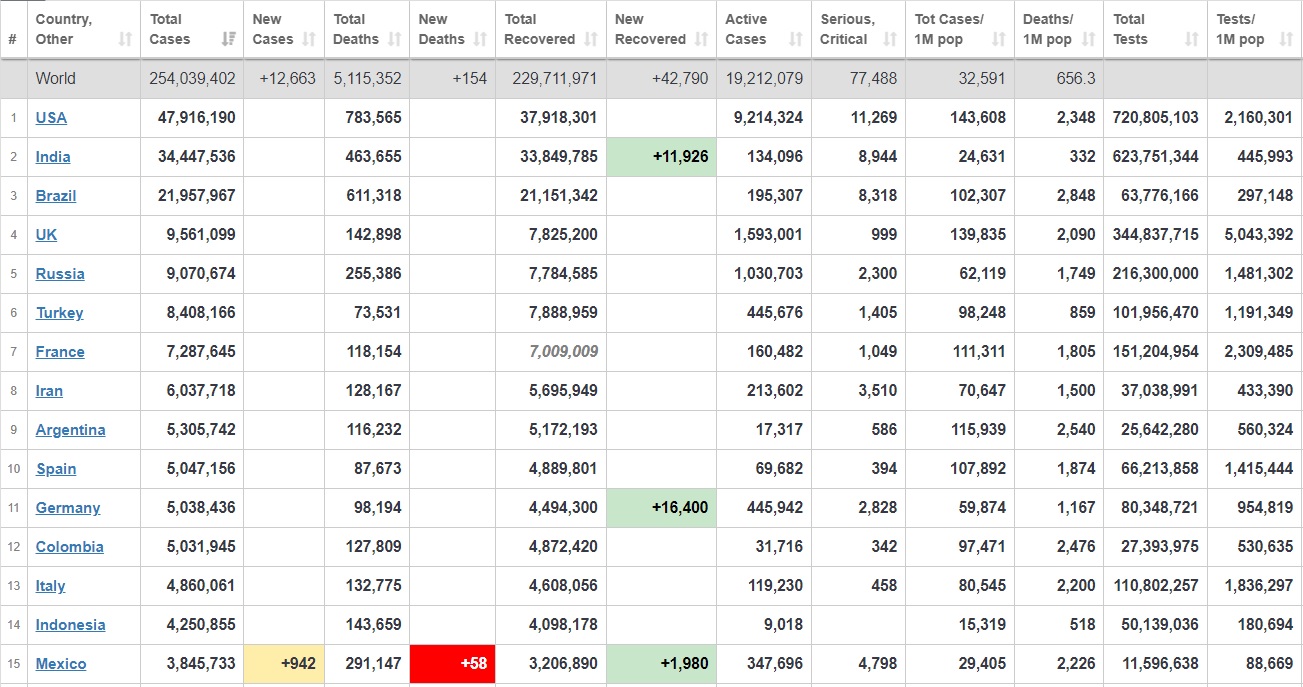The height and width of the screenshot is (687, 1303).
Task: Click Serious, Critical sort arrows
Action: [x=890, y=40]
